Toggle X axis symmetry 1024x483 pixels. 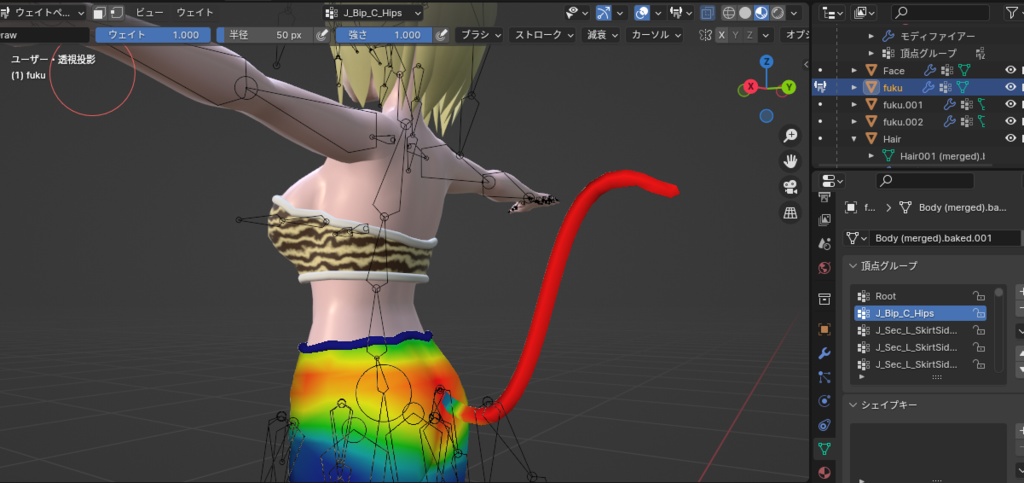(x=722, y=35)
